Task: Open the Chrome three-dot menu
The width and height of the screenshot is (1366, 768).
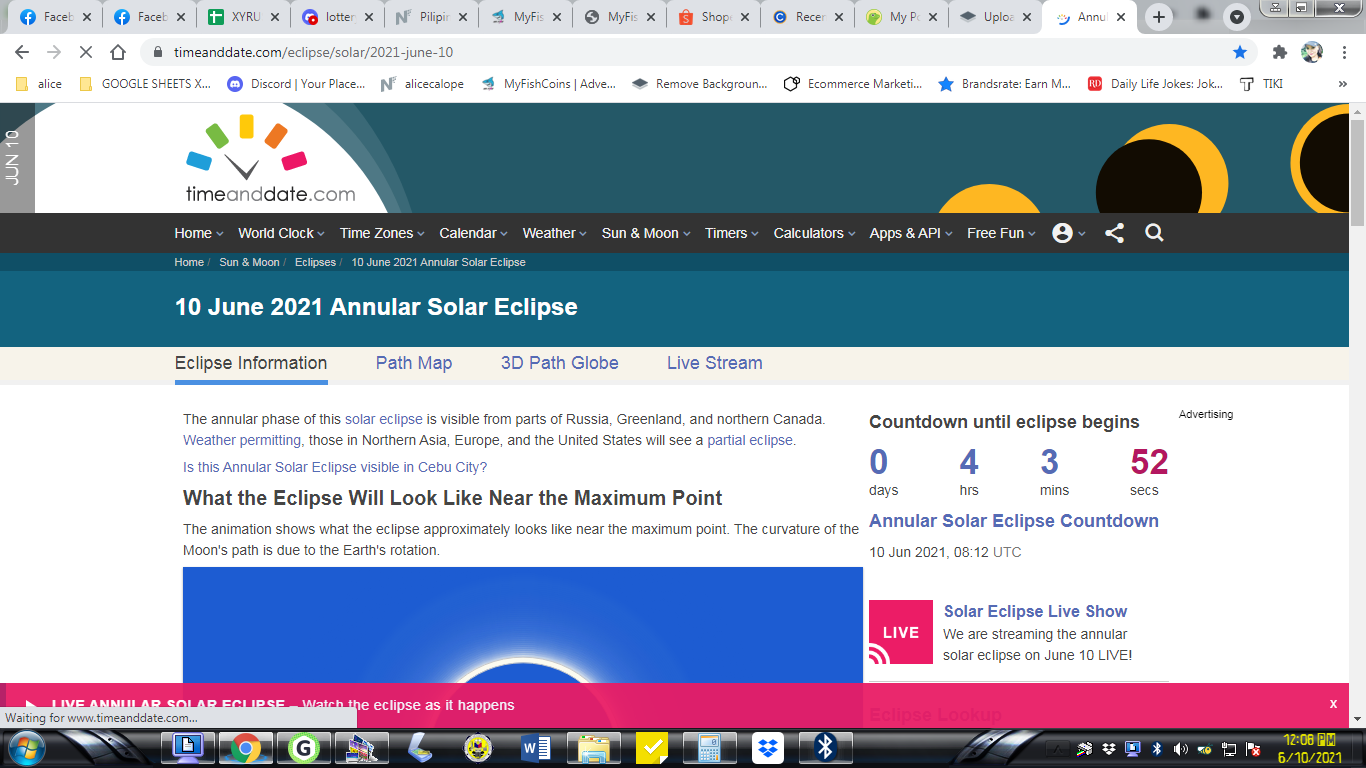Action: pyautogui.click(x=1344, y=52)
